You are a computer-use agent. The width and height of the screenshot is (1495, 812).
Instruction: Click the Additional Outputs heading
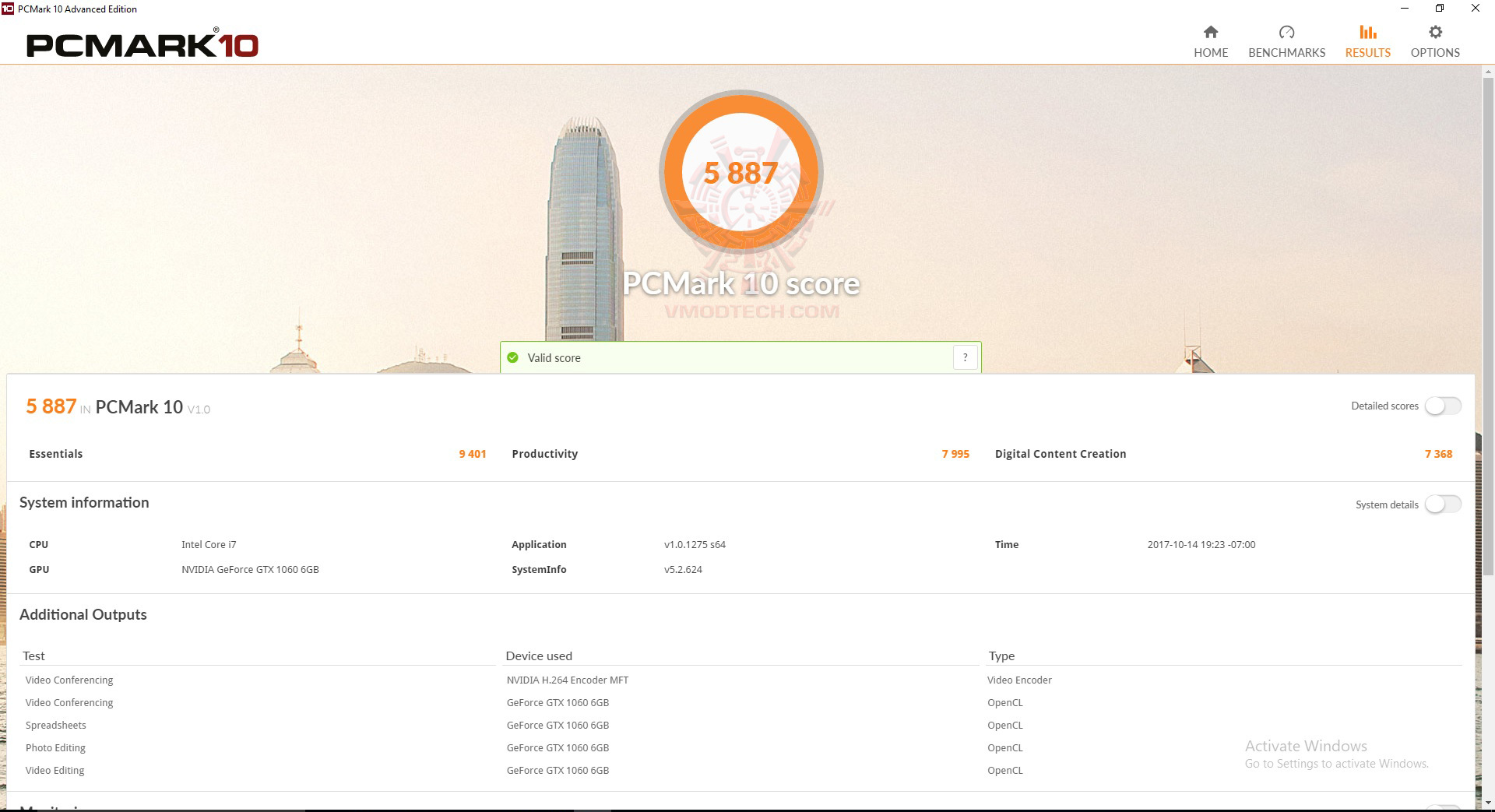83,614
